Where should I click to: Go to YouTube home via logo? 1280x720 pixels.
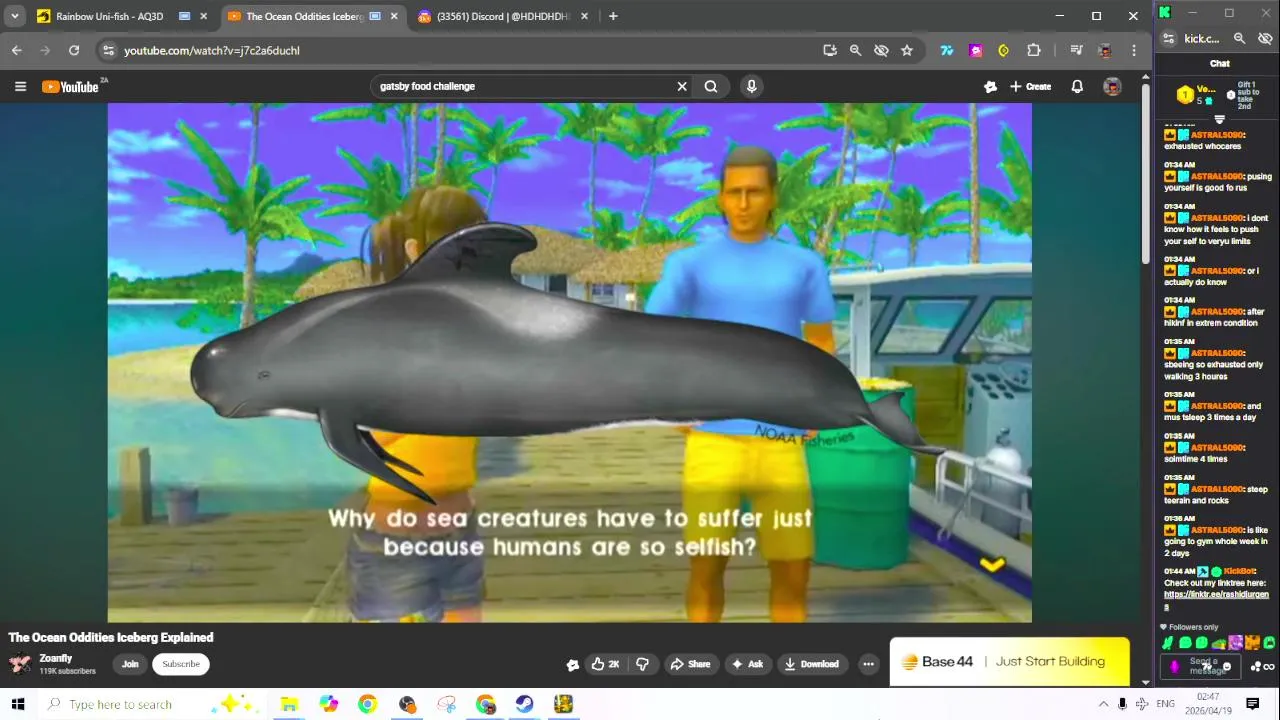70,87
